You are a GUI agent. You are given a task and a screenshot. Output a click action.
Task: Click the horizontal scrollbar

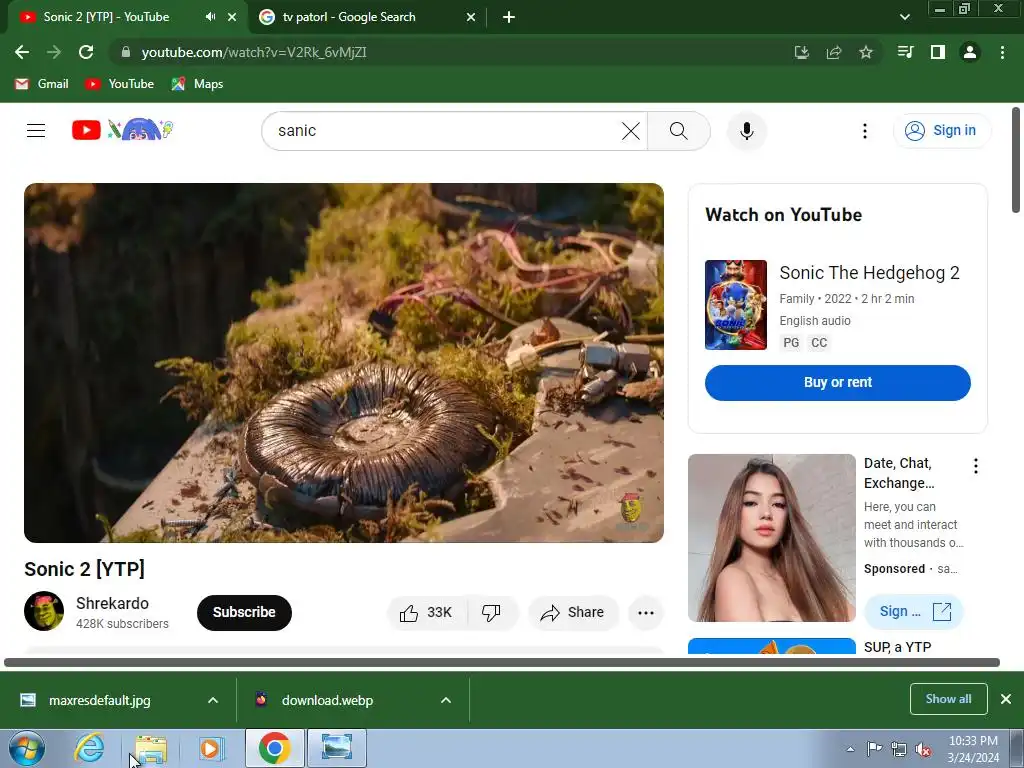pos(502,662)
